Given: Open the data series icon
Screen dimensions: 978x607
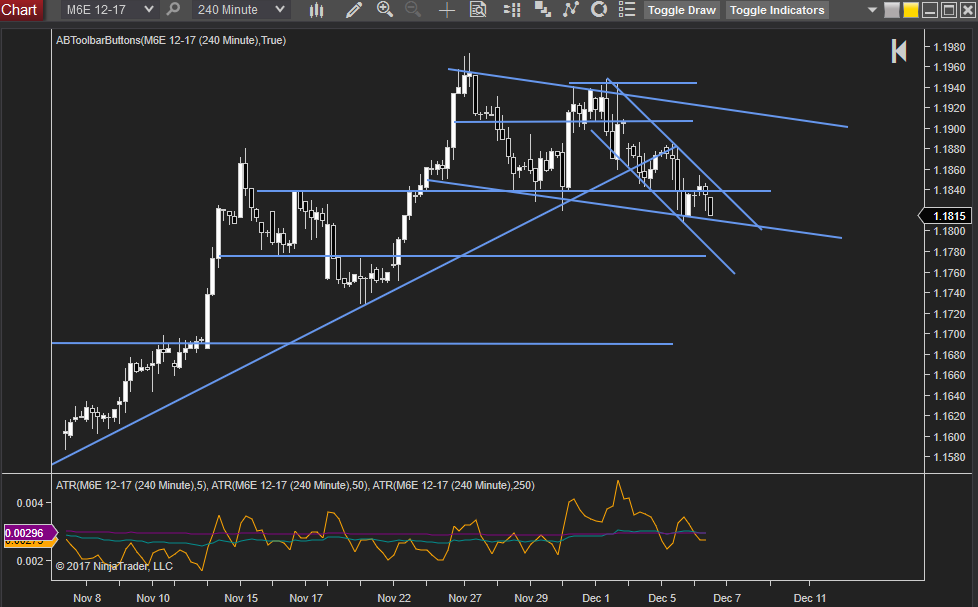Looking at the screenshot, I should tap(543, 9).
